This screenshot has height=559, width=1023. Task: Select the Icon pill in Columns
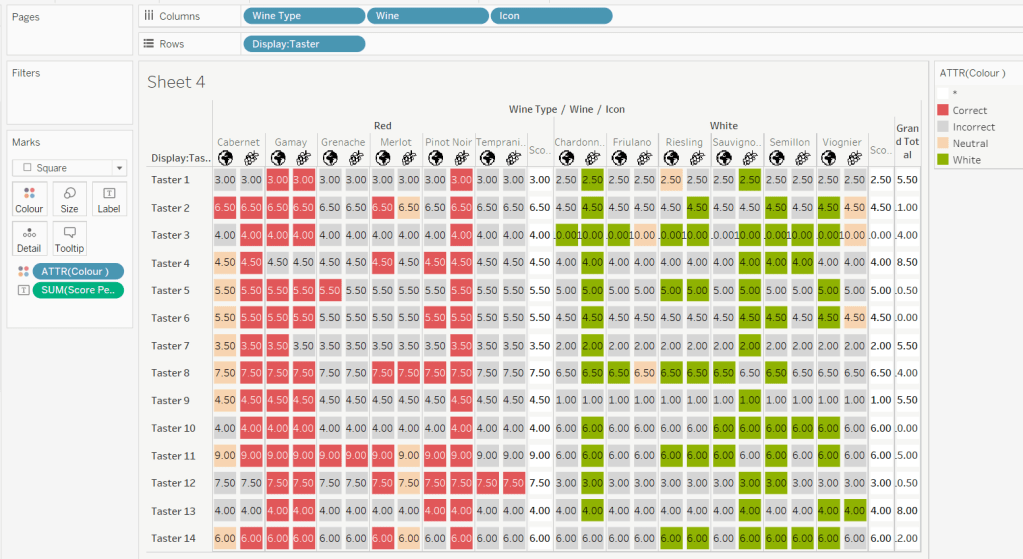(551, 16)
